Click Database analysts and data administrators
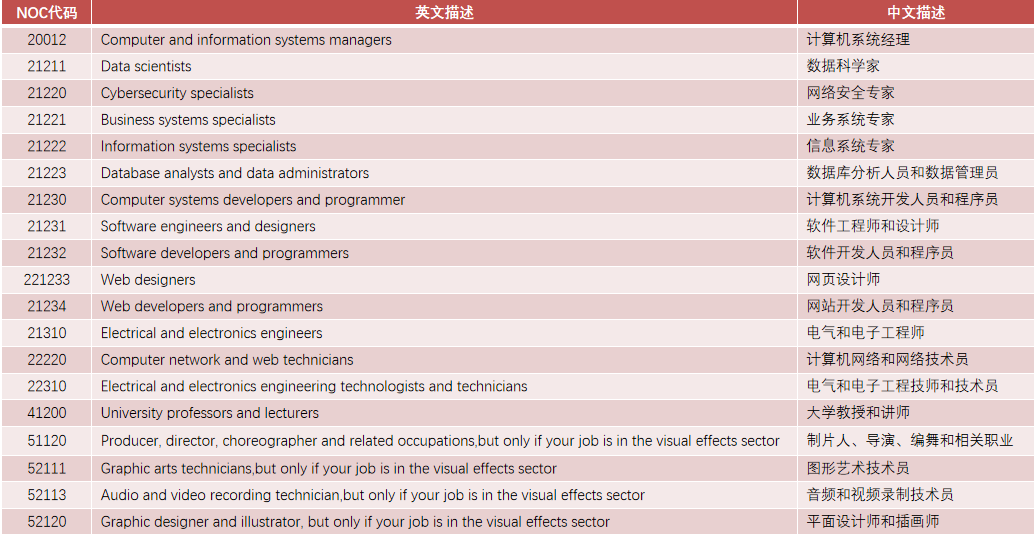This screenshot has width=1034, height=534. (x=235, y=173)
